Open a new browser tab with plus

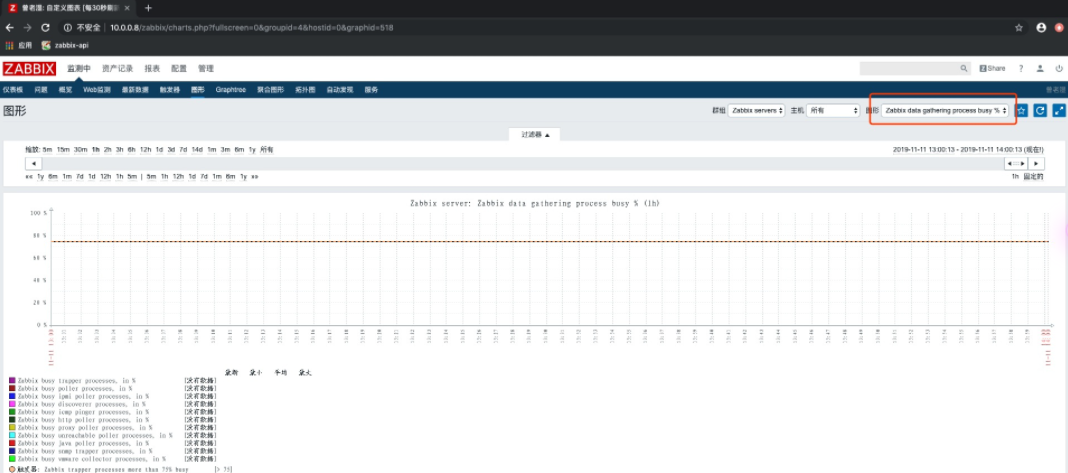point(148,8)
